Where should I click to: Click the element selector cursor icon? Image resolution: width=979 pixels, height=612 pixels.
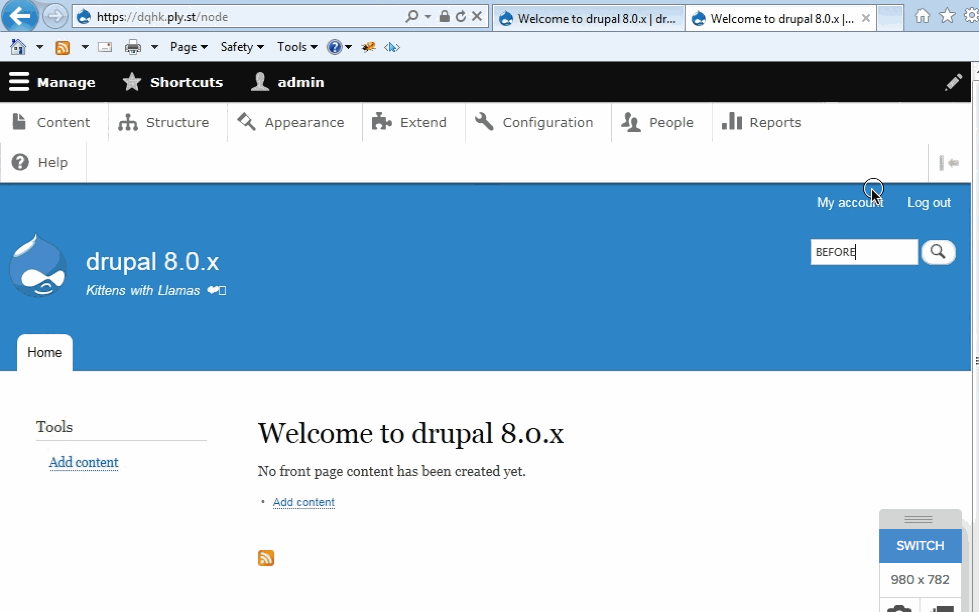(x=391, y=47)
